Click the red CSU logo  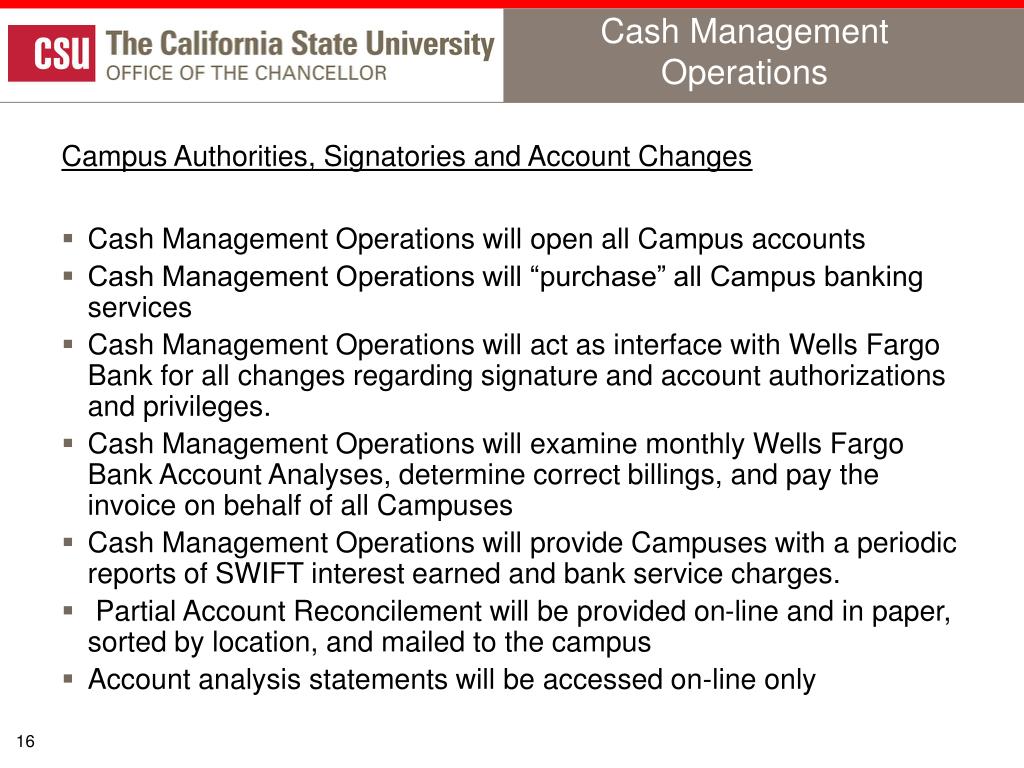(52, 53)
